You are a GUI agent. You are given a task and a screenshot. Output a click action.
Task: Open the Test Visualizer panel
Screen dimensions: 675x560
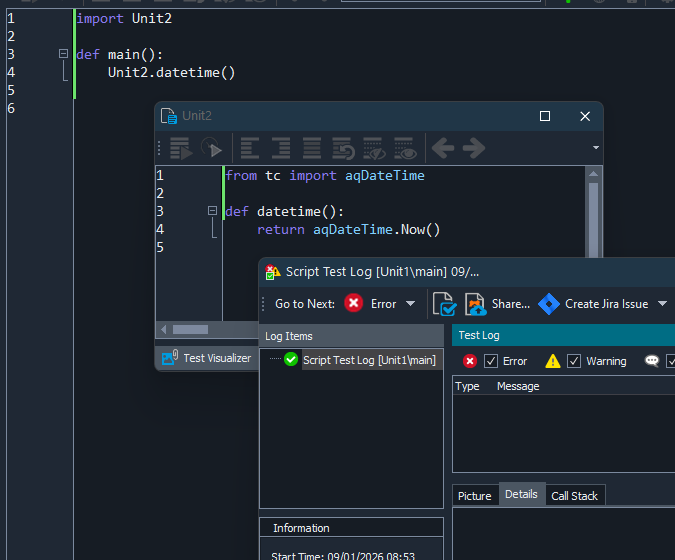207,358
